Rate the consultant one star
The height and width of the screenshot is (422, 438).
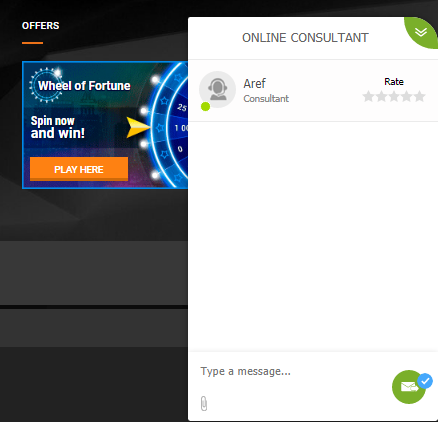(368, 96)
